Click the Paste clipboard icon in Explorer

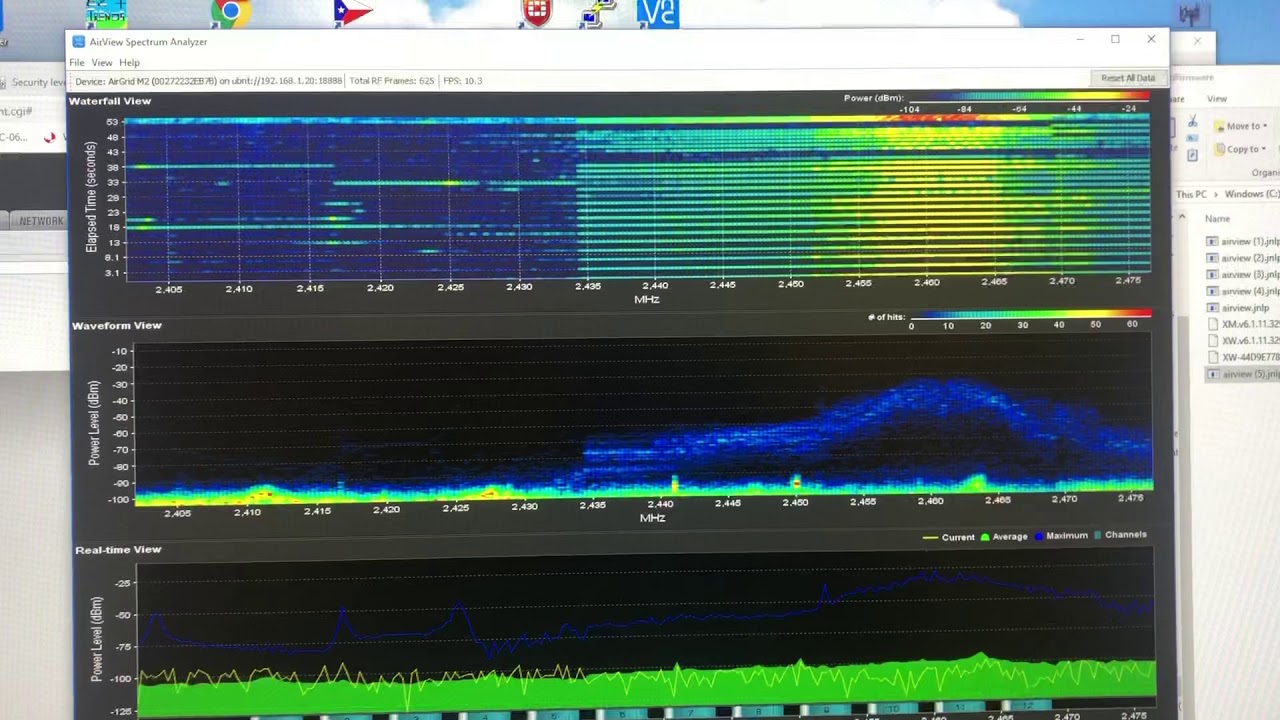[x=1192, y=155]
